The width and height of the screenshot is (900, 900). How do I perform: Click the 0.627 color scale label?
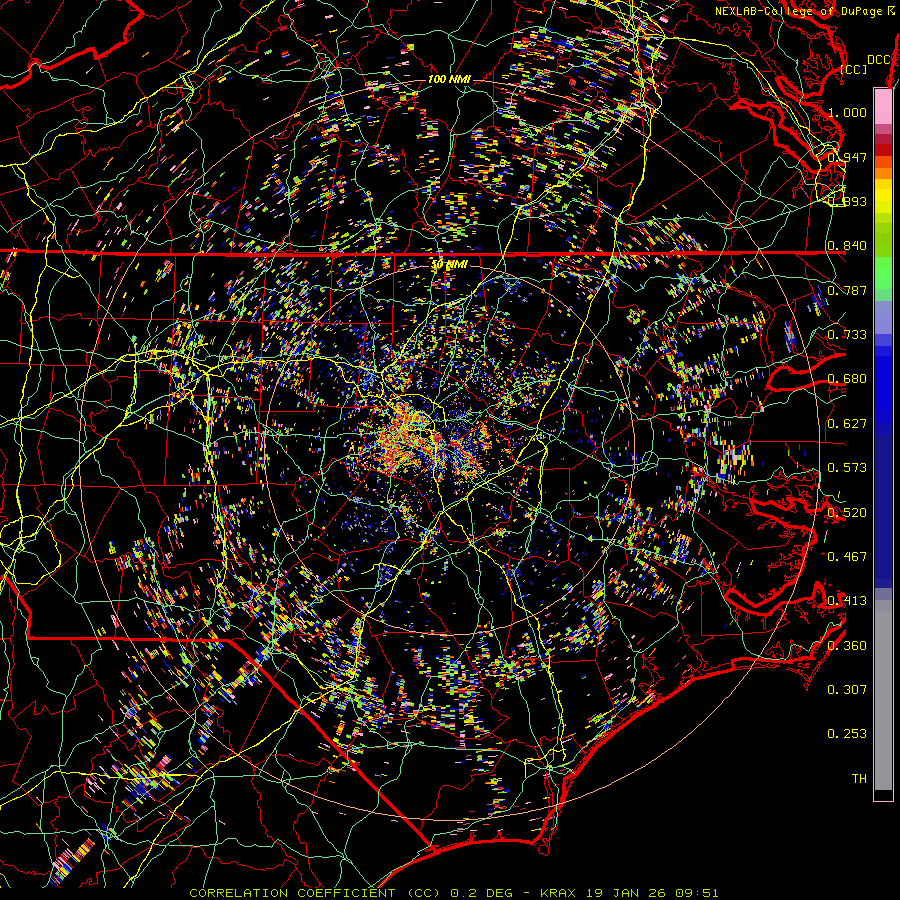tap(847, 424)
